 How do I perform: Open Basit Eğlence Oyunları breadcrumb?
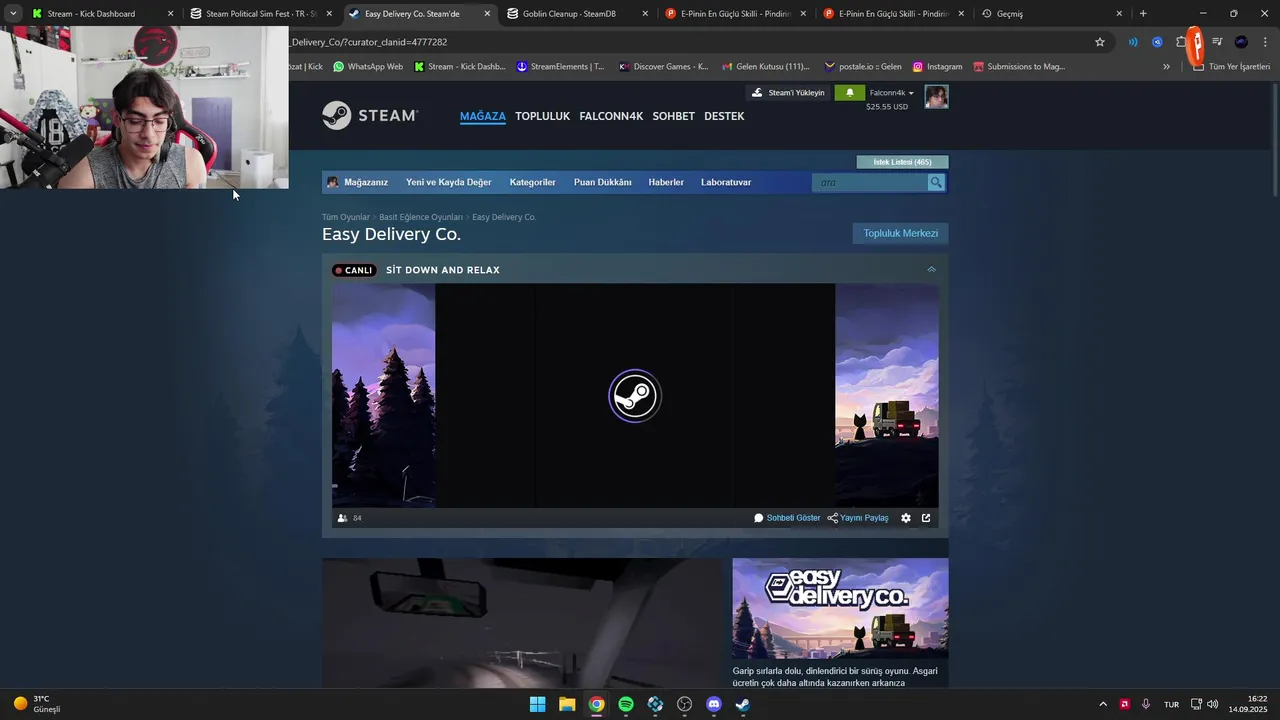421,217
